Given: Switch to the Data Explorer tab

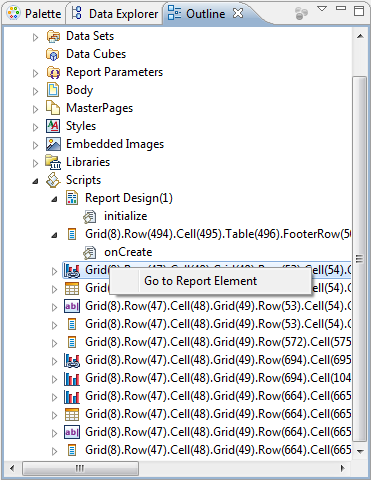Looking at the screenshot, I should tap(114, 14).
